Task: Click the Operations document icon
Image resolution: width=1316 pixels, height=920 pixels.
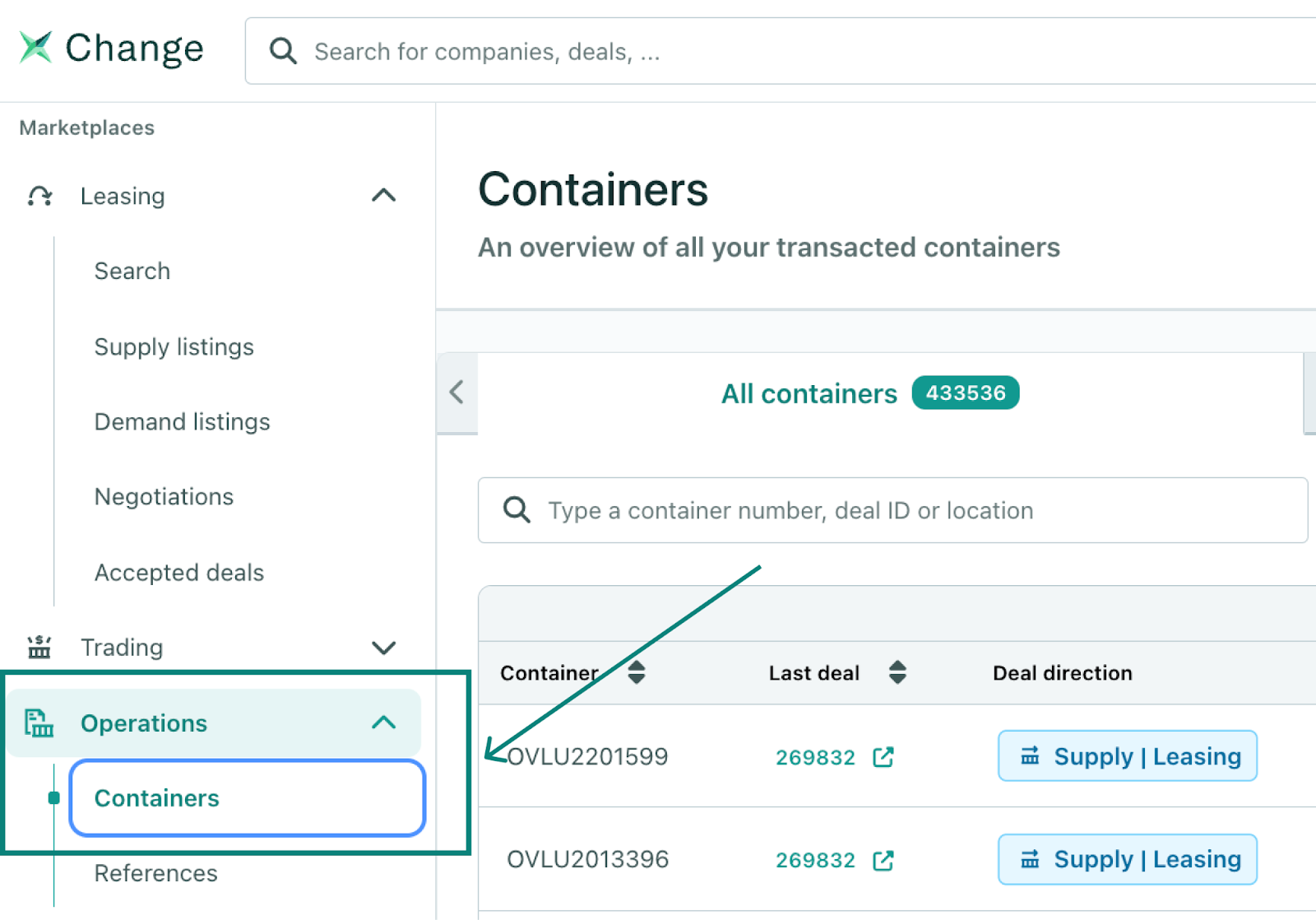Action: 38,723
